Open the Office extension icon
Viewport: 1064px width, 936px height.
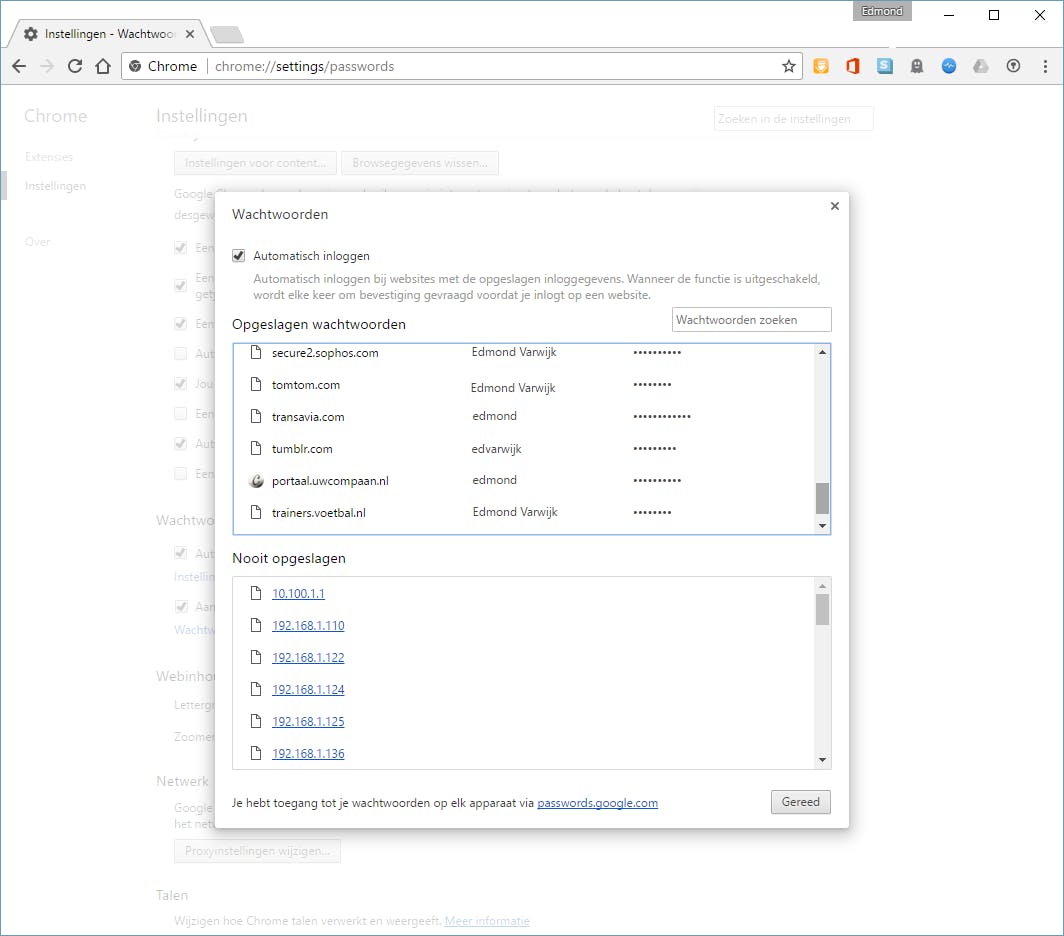[853, 66]
